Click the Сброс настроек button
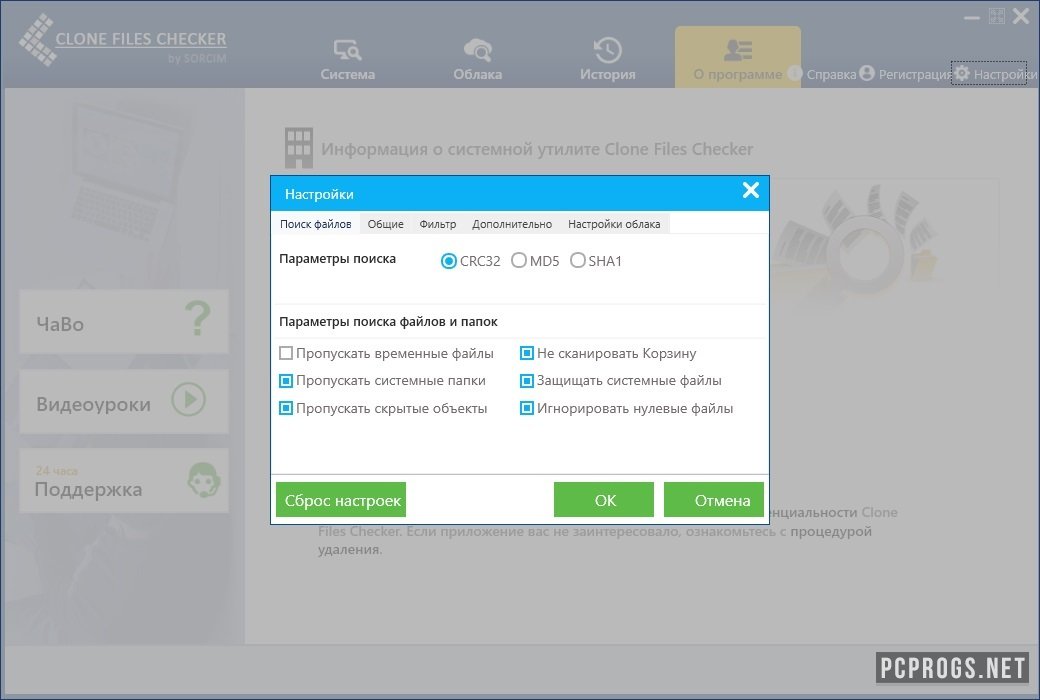Image resolution: width=1040 pixels, height=700 pixels. 341,500
